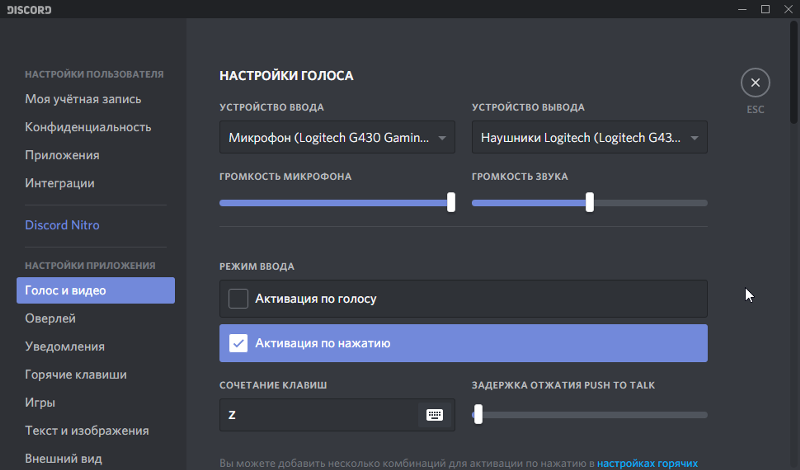This screenshot has height=470, width=800.
Task: Enable Активация по голосу checkbox
Action: pos(238,299)
